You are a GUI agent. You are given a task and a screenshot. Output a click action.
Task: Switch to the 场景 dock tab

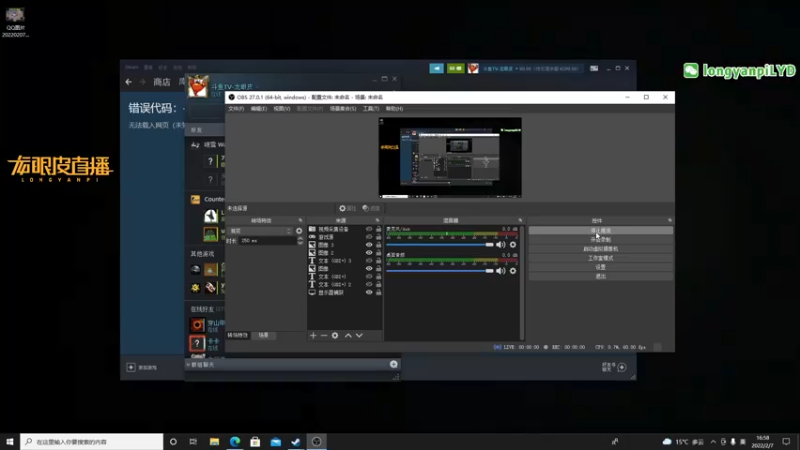[x=263, y=335]
